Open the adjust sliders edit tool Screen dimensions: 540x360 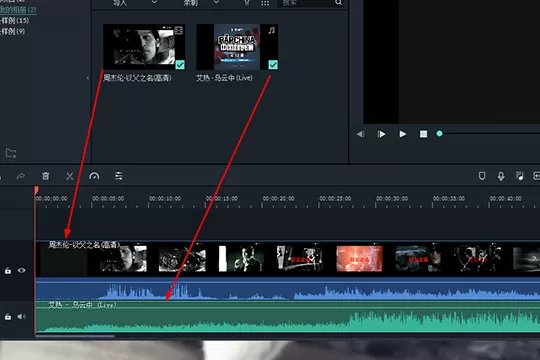118,176
